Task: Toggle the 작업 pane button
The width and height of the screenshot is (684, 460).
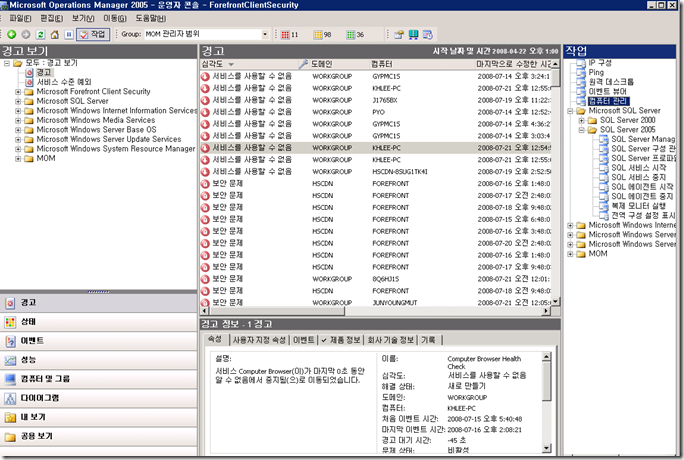Action: click(x=92, y=34)
